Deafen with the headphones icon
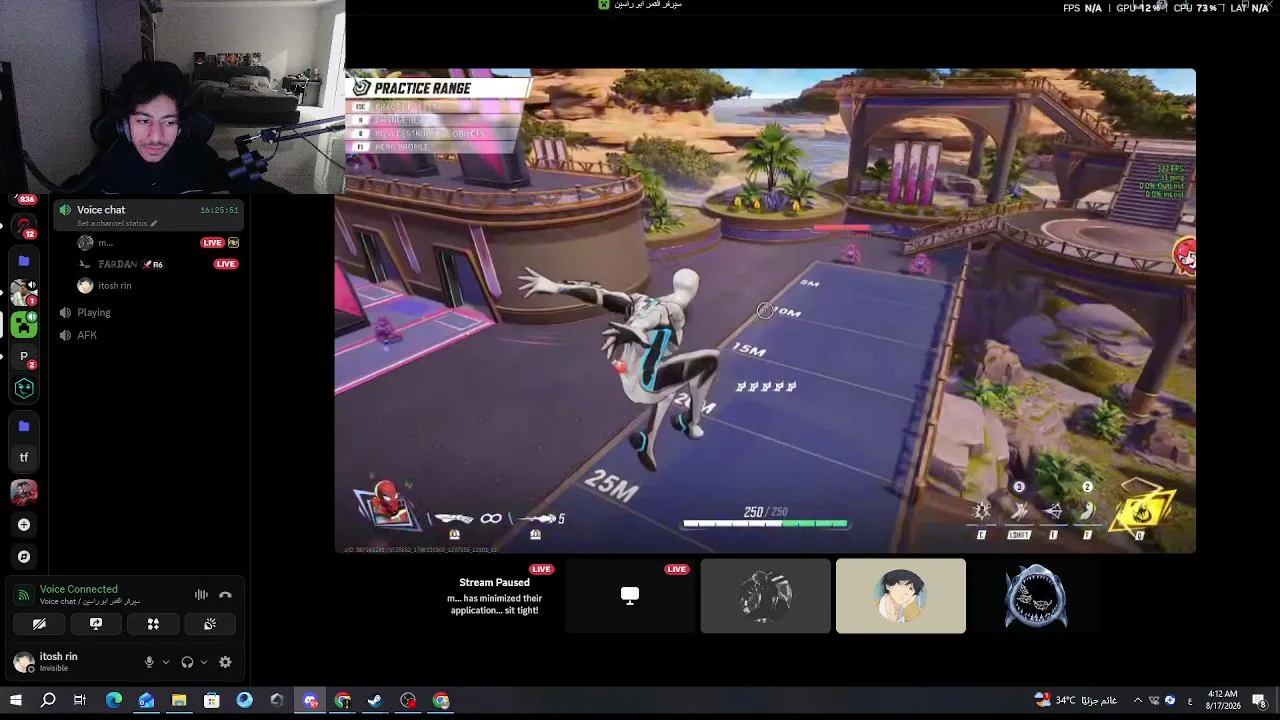 187,662
